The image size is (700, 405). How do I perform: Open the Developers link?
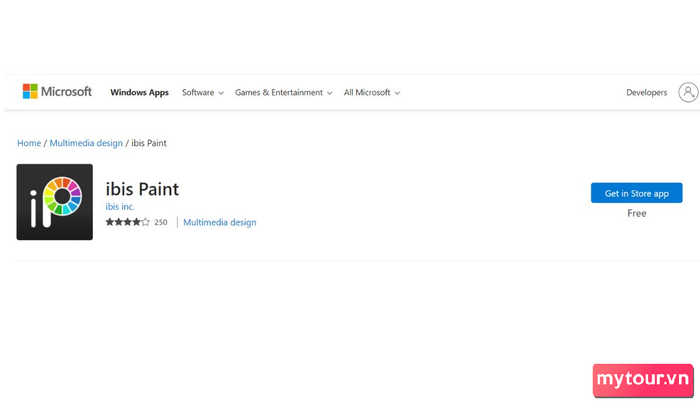[646, 92]
